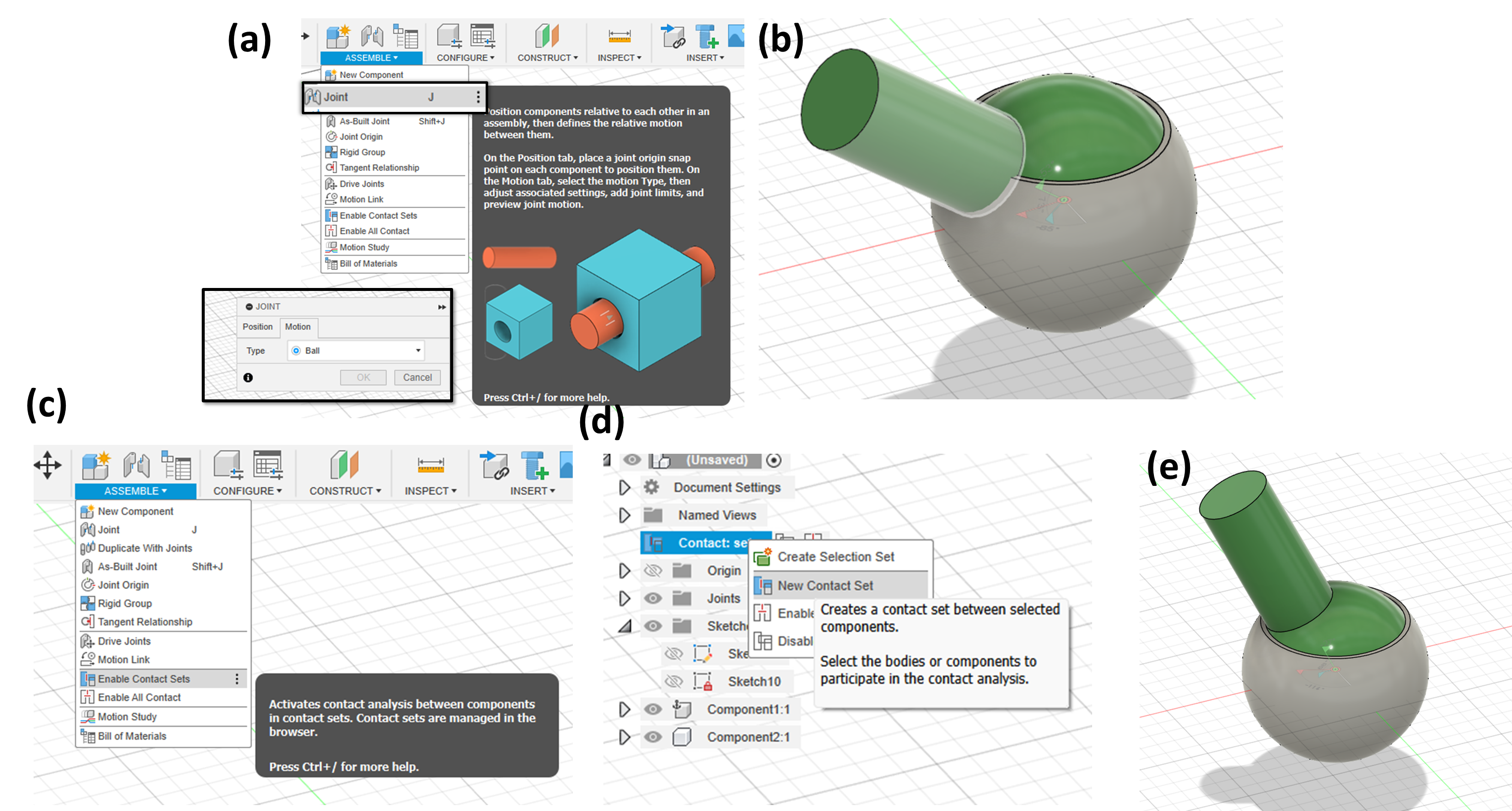This screenshot has height=811, width=1512.
Task: Click three-dot icon on Enable Contact Sets row
Action: [x=237, y=679]
